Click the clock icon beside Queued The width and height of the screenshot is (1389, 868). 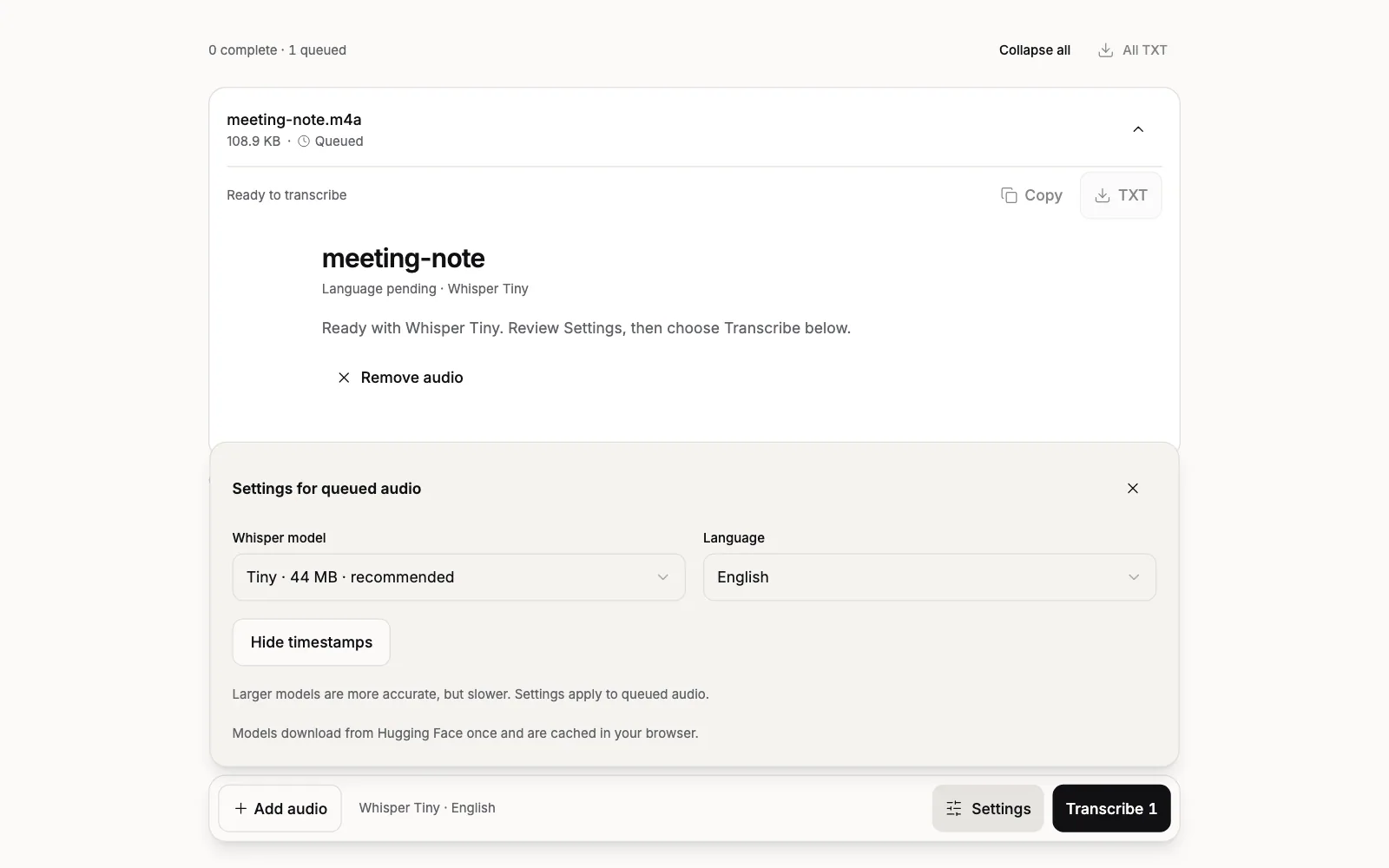[304, 141]
